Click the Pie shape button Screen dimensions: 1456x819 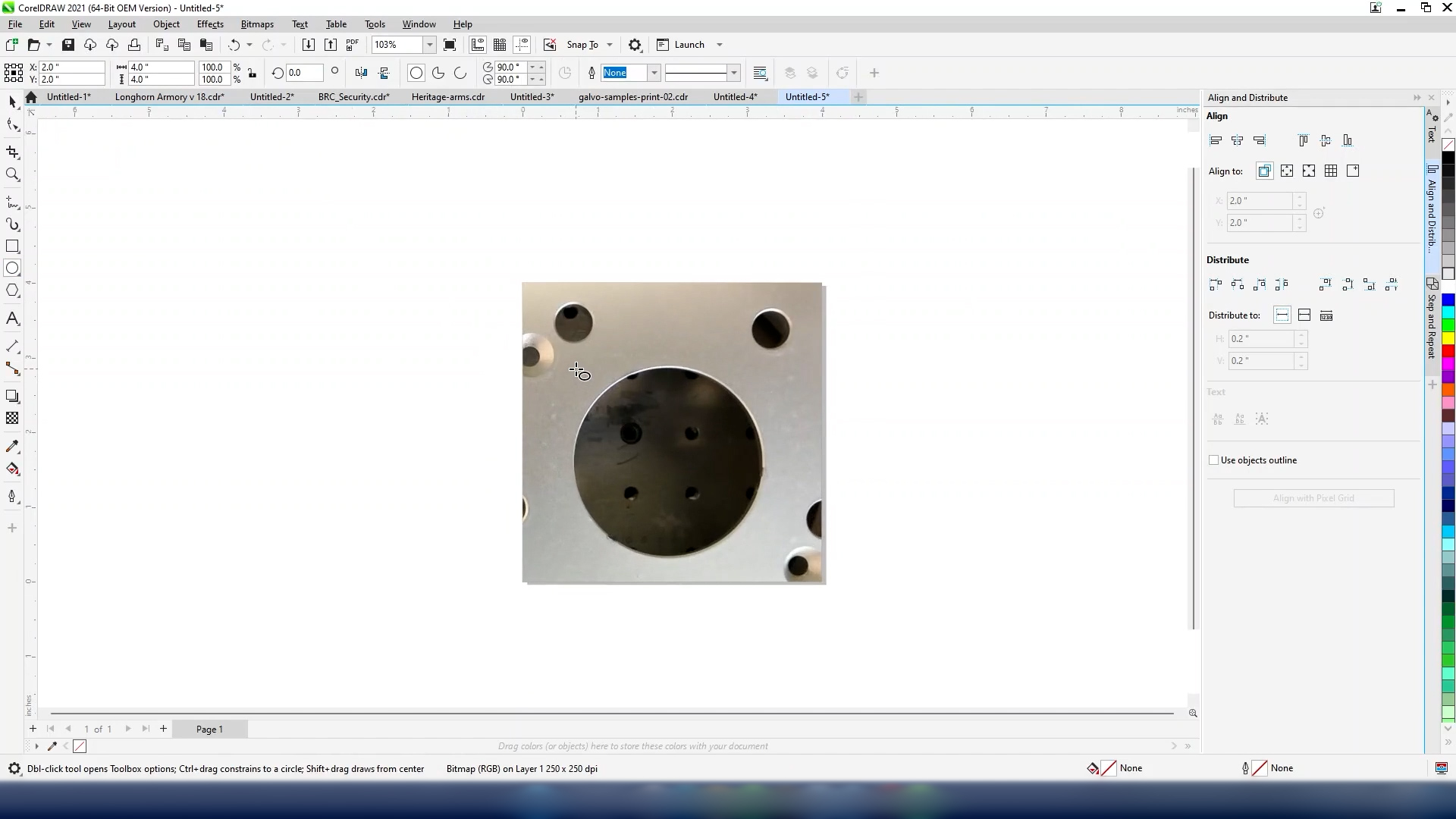(x=438, y=73)
